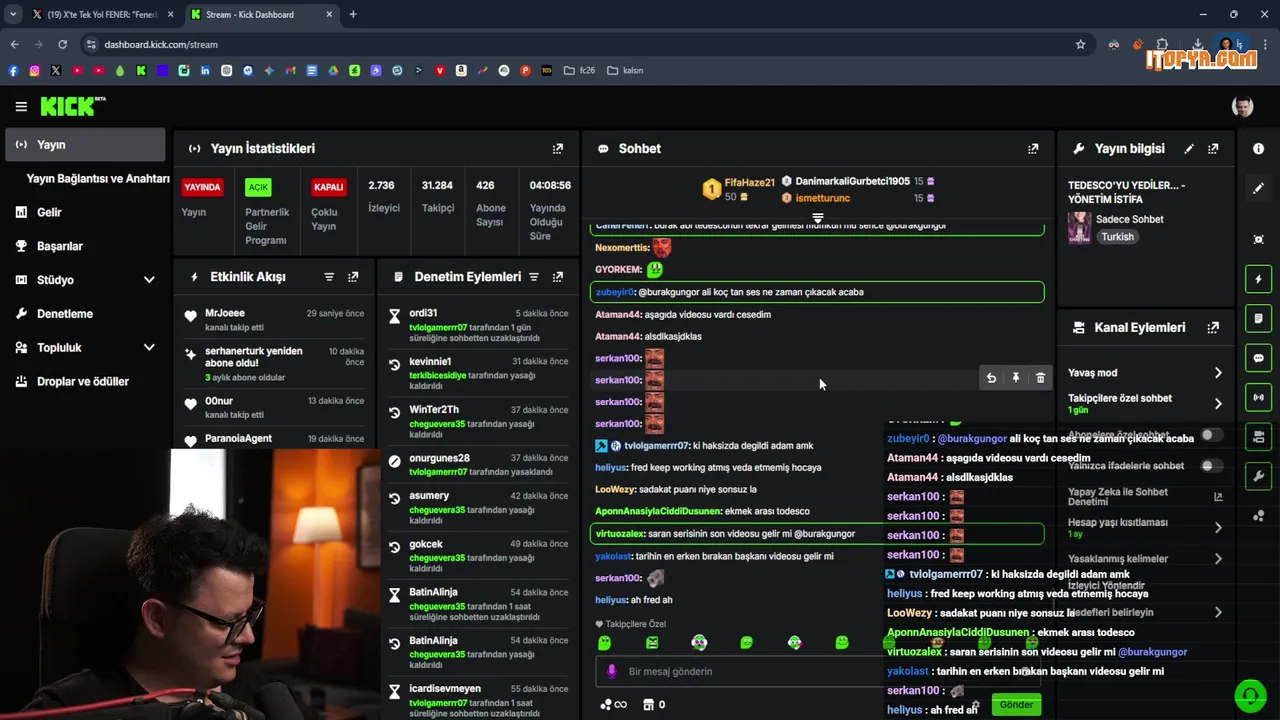
Task: Toggle the document widget in right sidebar
Action: coord(1258,318)
